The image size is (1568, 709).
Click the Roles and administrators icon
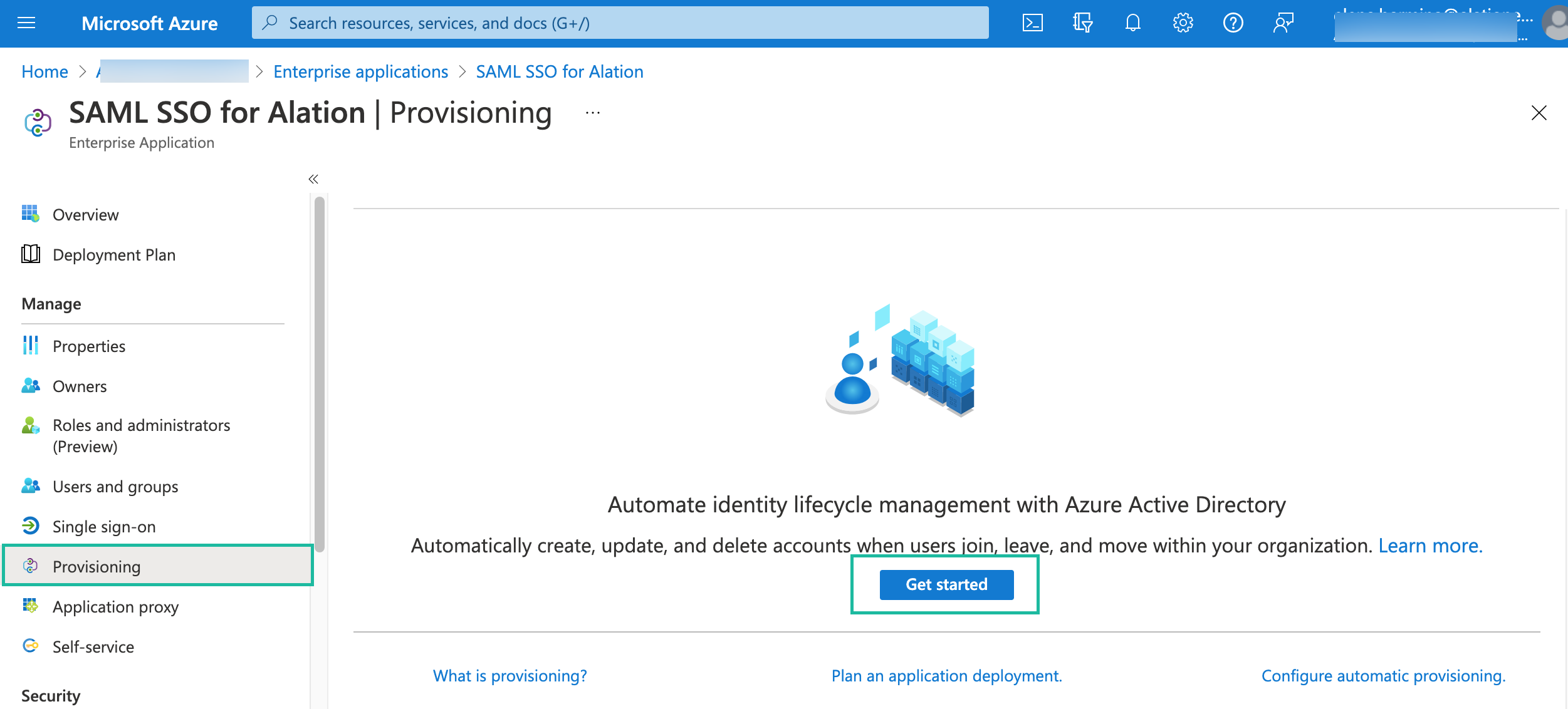(x=31, y=426)
